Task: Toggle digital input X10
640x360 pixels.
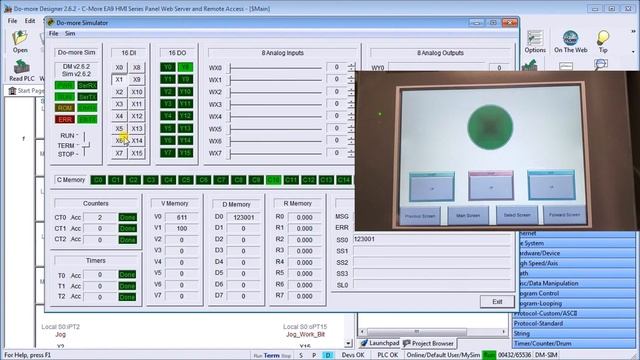Action: (x=137, y=92)
